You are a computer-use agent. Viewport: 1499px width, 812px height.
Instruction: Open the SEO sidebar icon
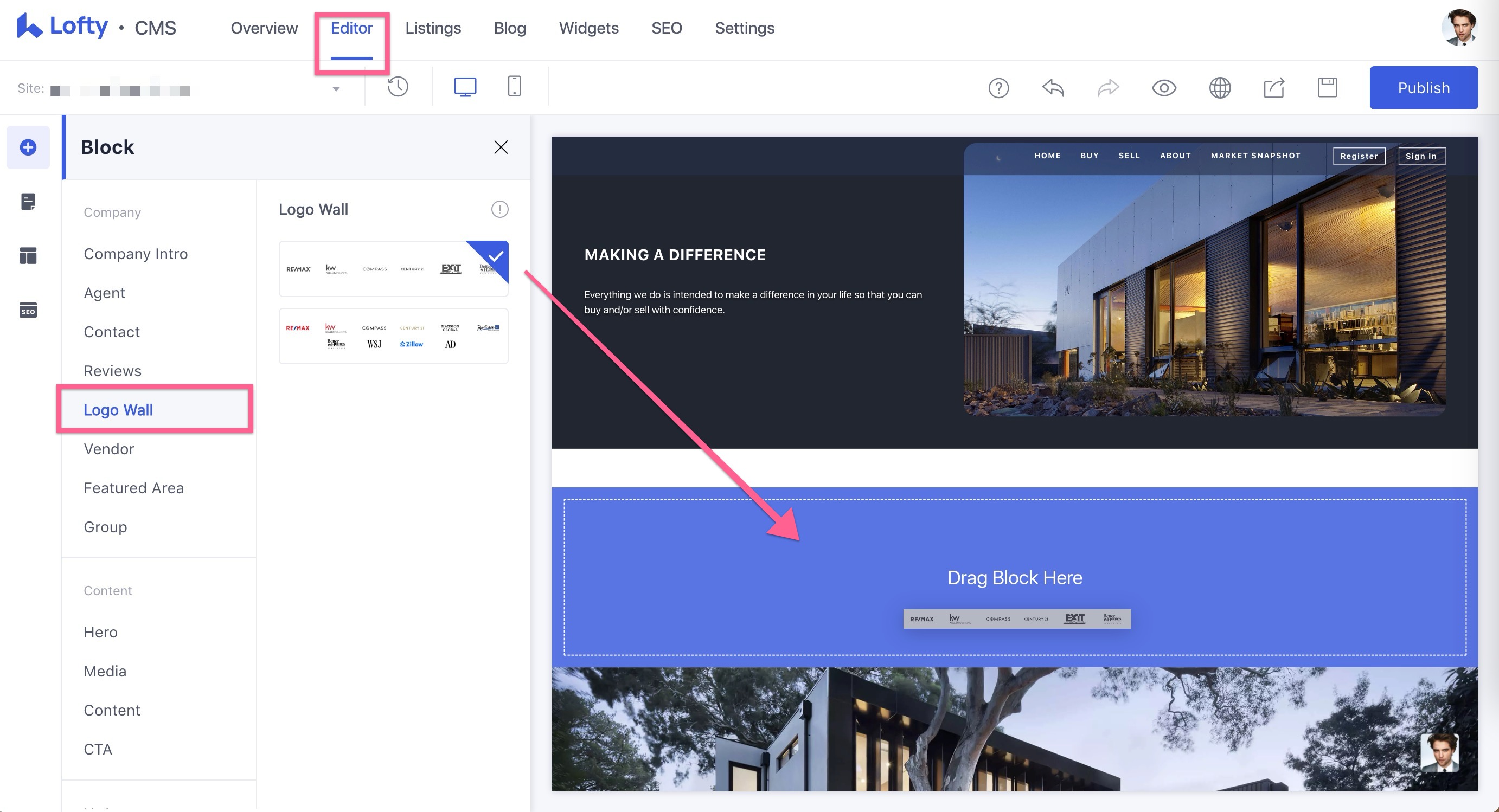[28, 310]
